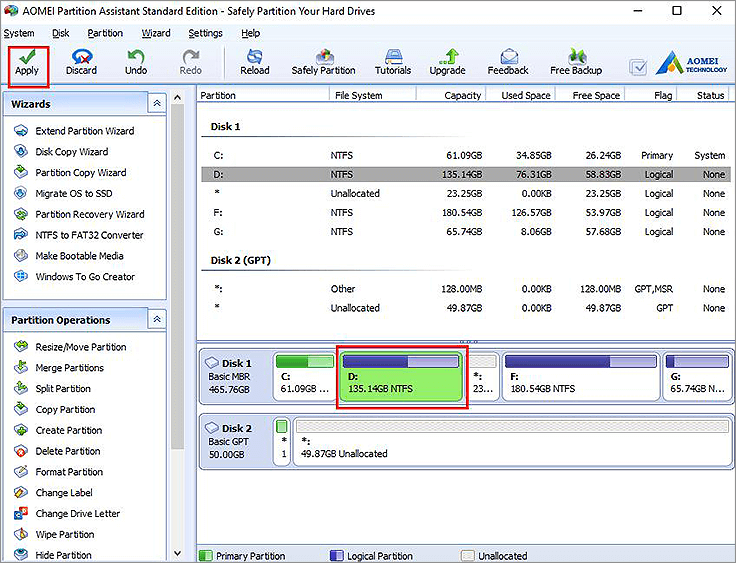736x563 pixels.
Task: Choose Resize/Move Partition operation
Action: click(80, 347)
